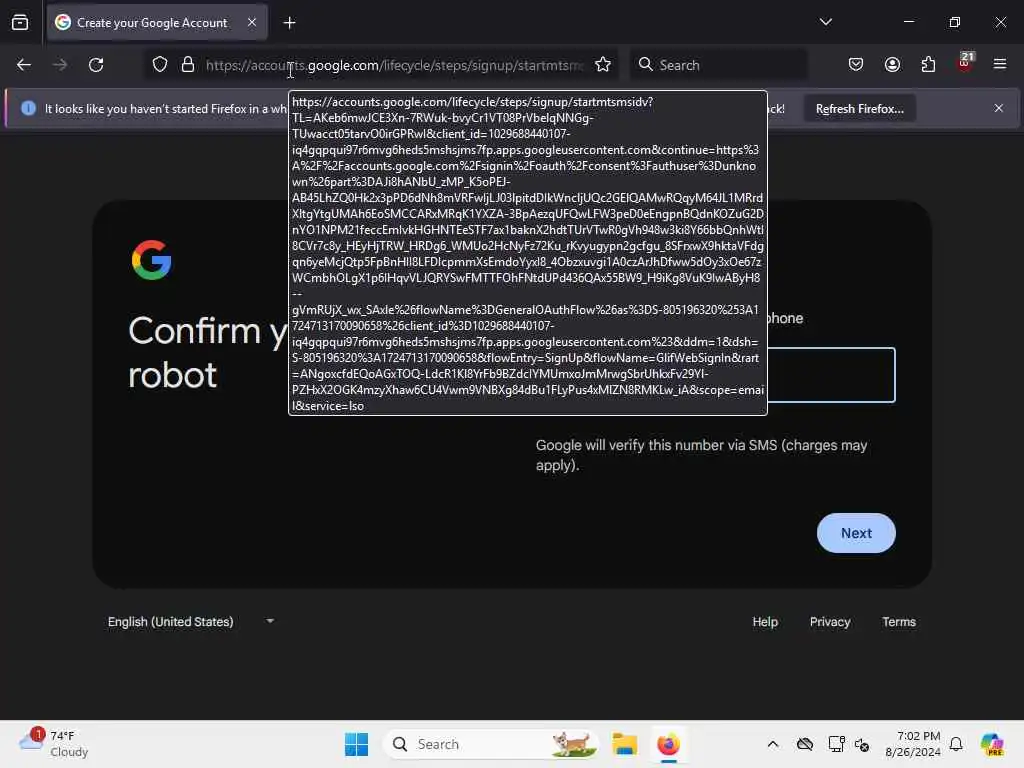The width and height of the screenshot is (1024, 768).
Task: Click the info icon in the notification bar
Action: [28, 108]
